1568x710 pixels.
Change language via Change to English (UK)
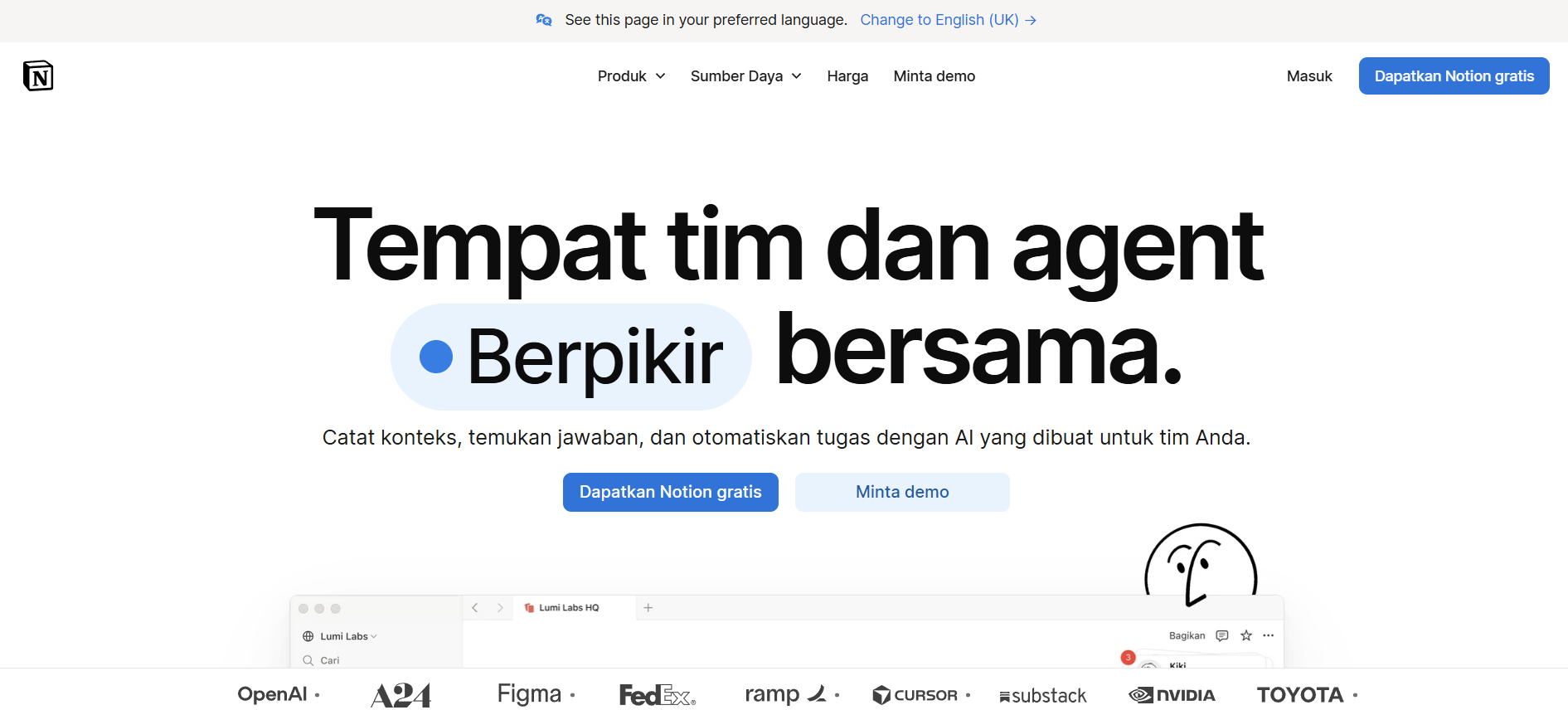coord(949,20)
